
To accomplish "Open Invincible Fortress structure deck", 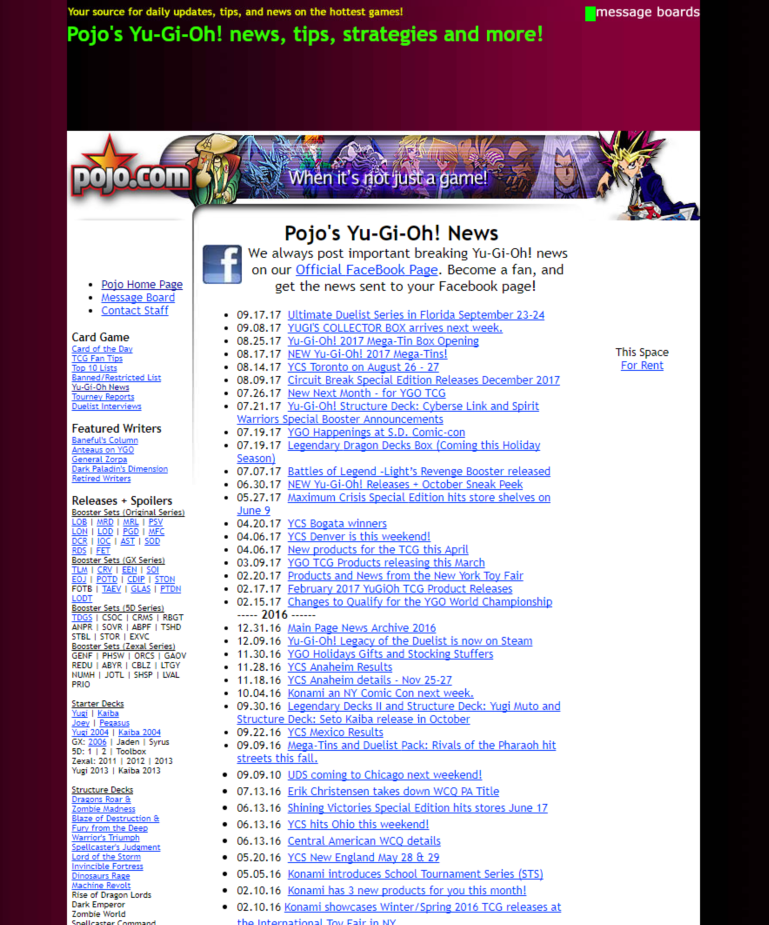I will 107,866.
